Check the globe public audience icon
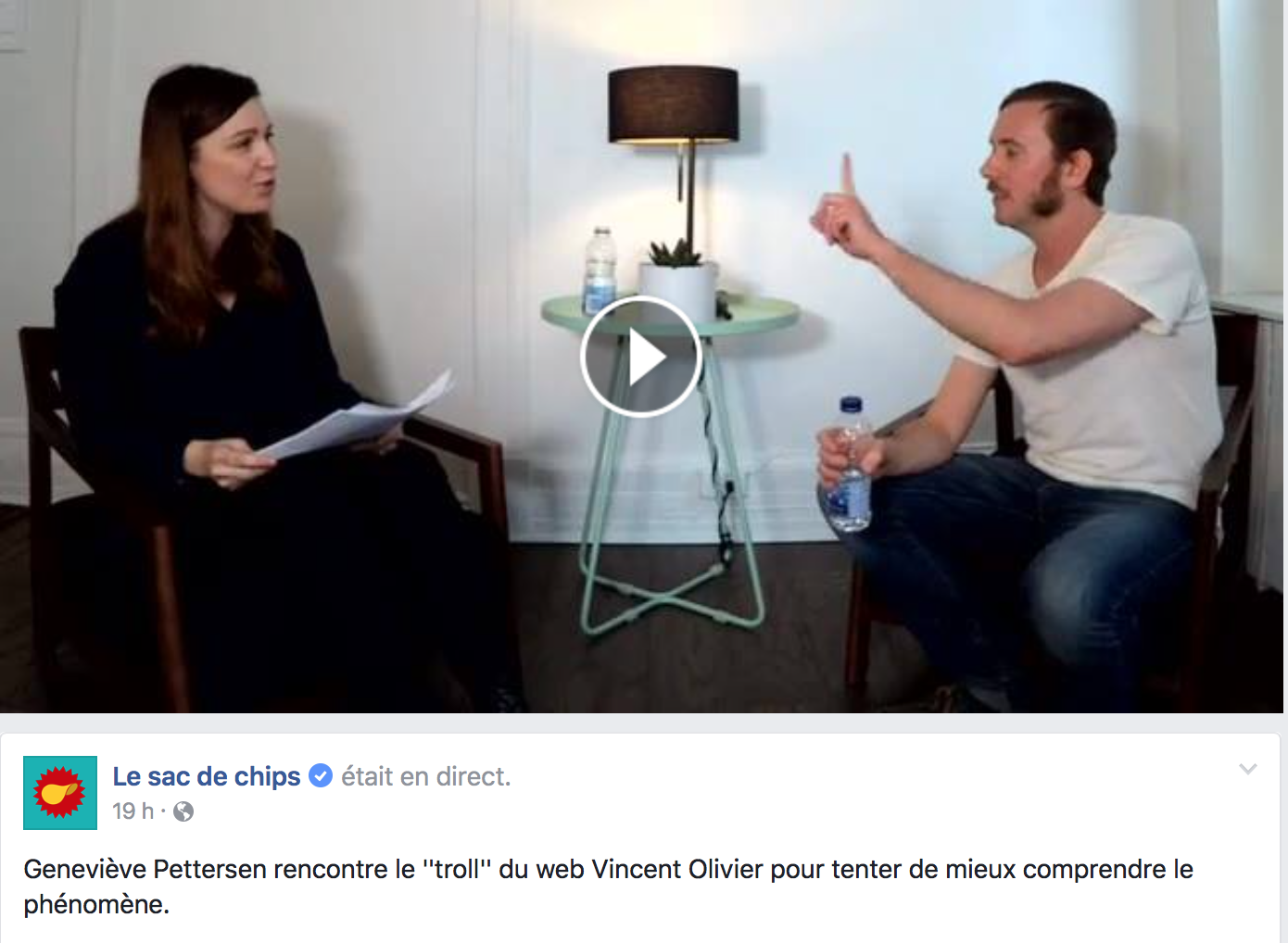1288x943 pixels. click(183, 811)
